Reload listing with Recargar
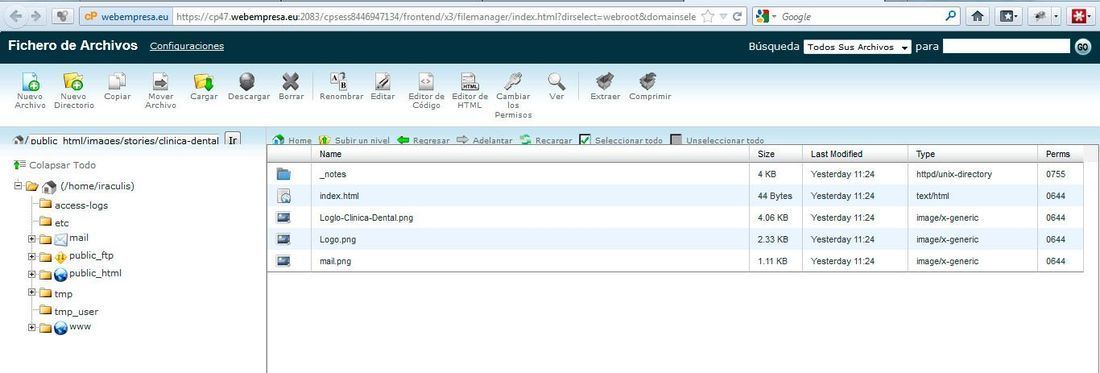 point(546,140)
